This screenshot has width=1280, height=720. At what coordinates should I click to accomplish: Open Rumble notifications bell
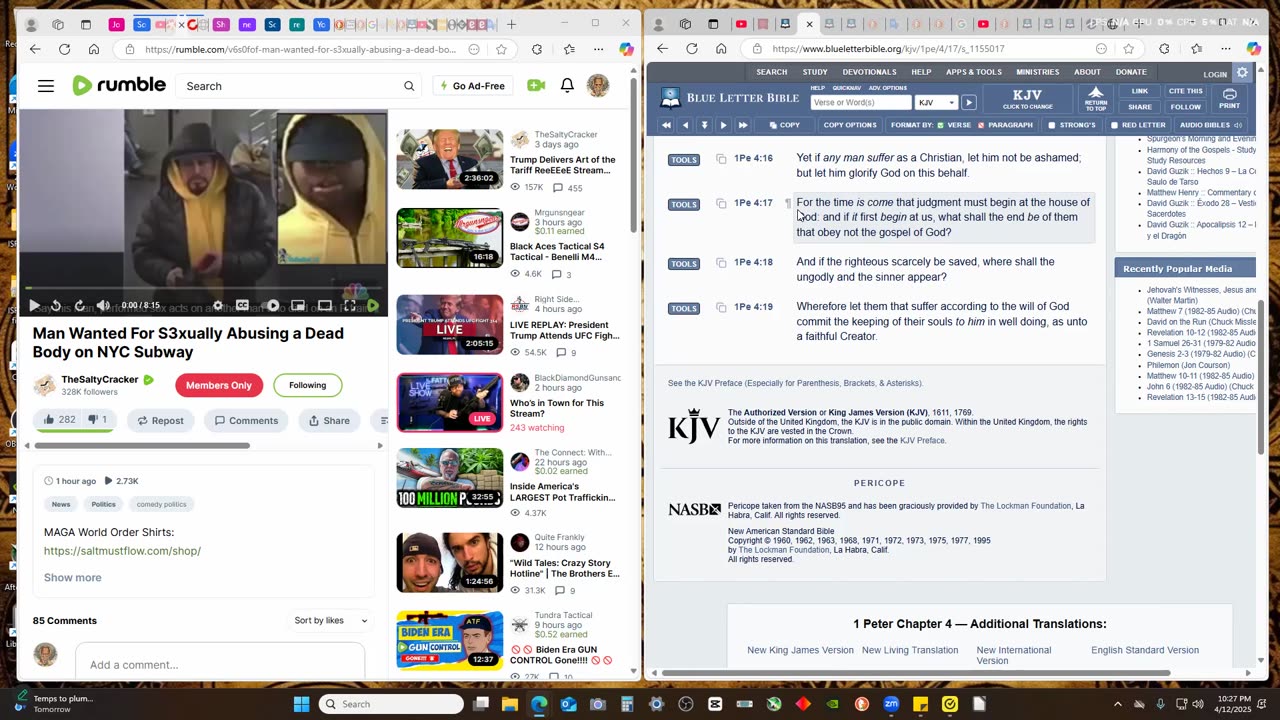pos(567,86)
